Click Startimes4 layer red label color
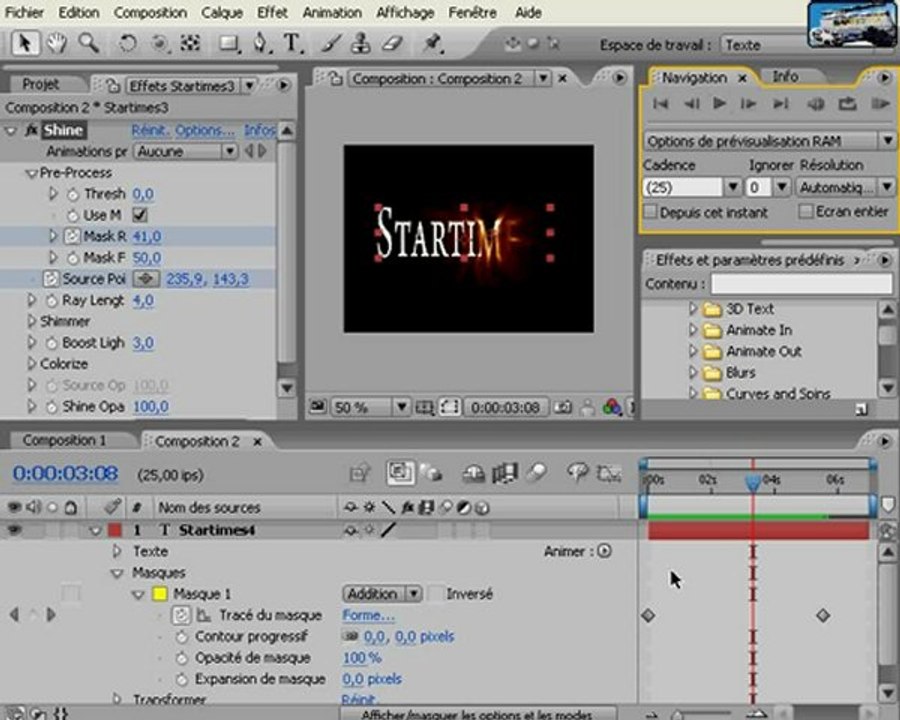900x720 pixels. (115, 529)
